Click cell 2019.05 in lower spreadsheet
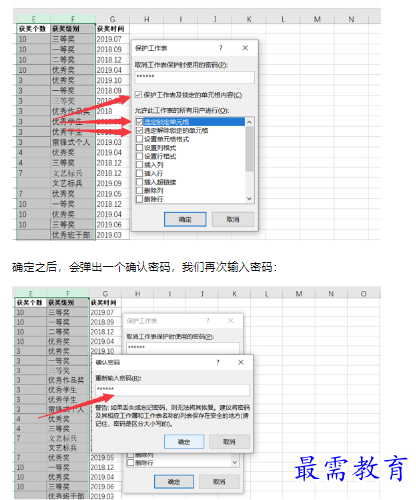The width and height of the screenshot is (416, 500). [x=105, y=458]
